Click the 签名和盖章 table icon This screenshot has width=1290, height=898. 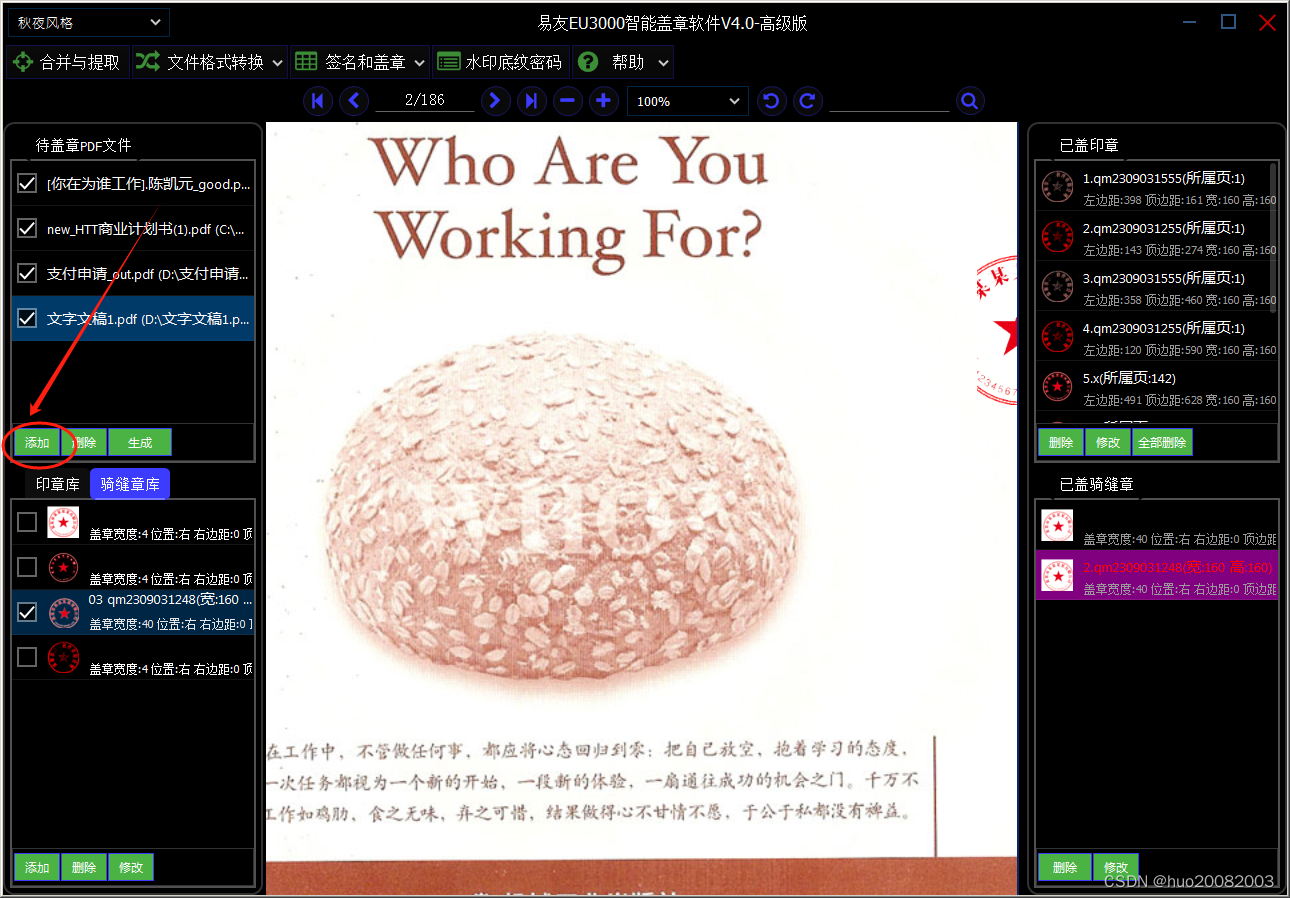click(x=306, y=62)
